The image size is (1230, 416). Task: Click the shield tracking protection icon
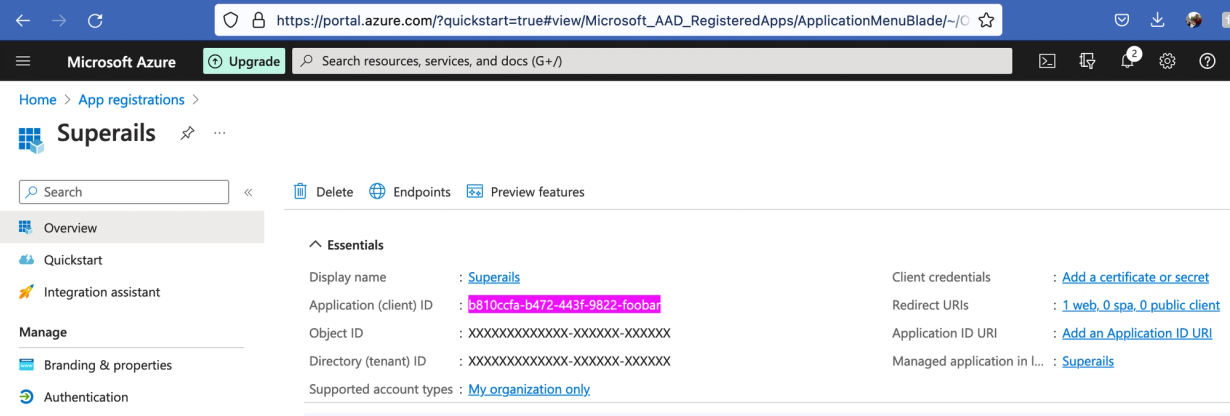(230, 20)
